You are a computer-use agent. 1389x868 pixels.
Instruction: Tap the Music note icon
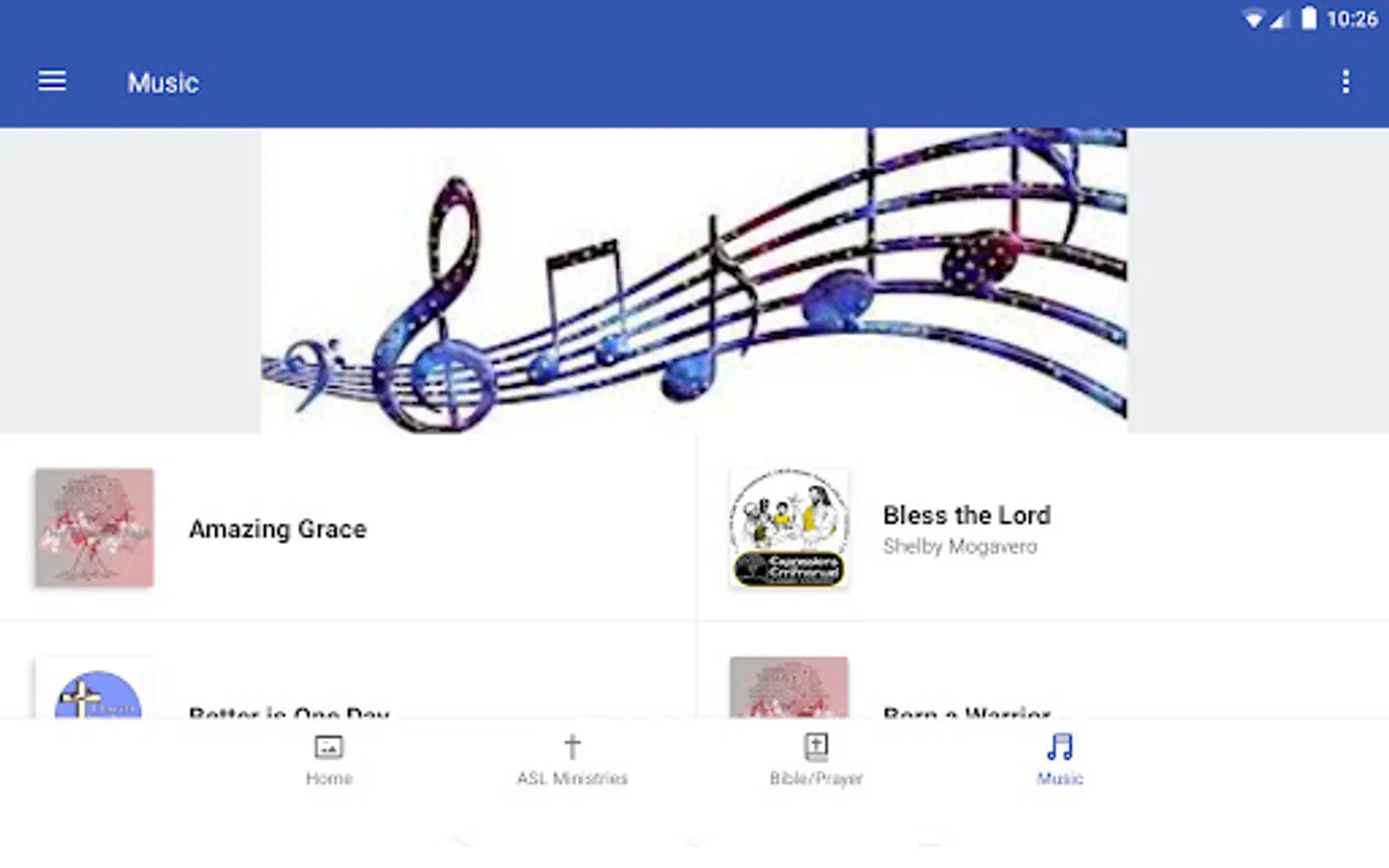click(x=1060, y=746)
